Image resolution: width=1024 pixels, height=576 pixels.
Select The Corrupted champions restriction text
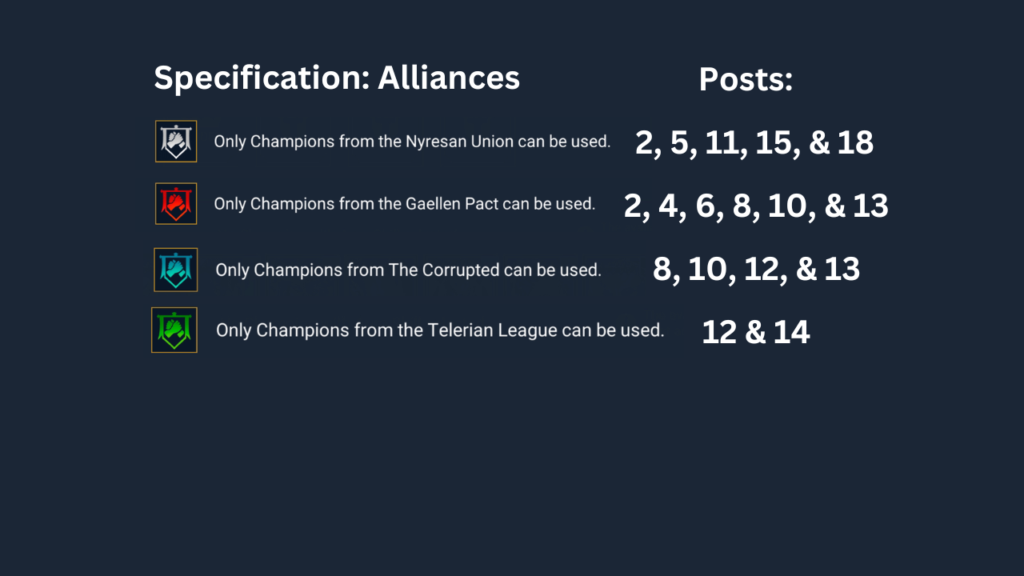(x=408, y=270)
